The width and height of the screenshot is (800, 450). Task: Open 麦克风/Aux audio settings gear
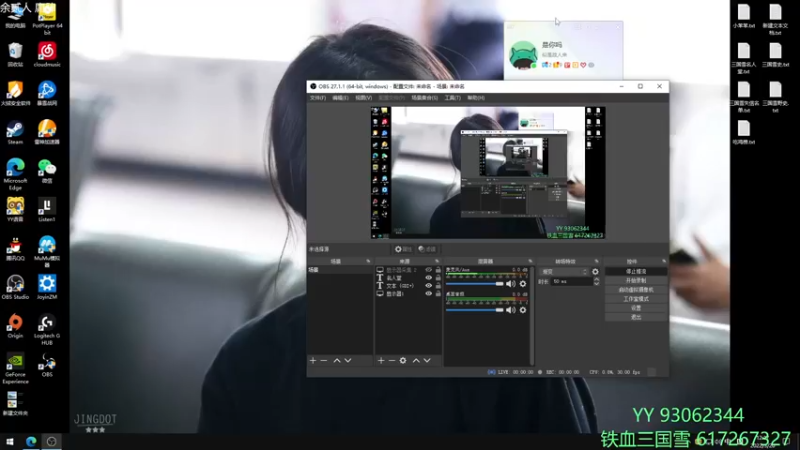(x=522, y=284)
